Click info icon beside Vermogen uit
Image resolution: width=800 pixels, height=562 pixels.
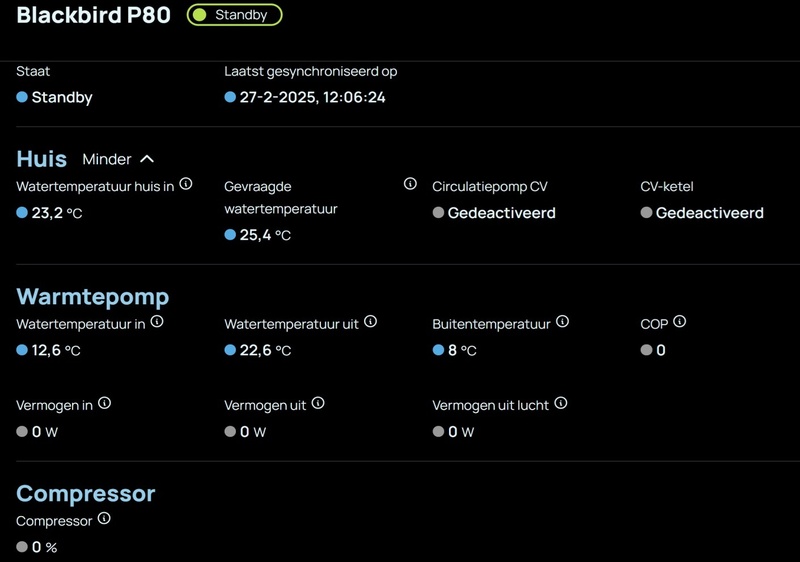coord(318,403)
